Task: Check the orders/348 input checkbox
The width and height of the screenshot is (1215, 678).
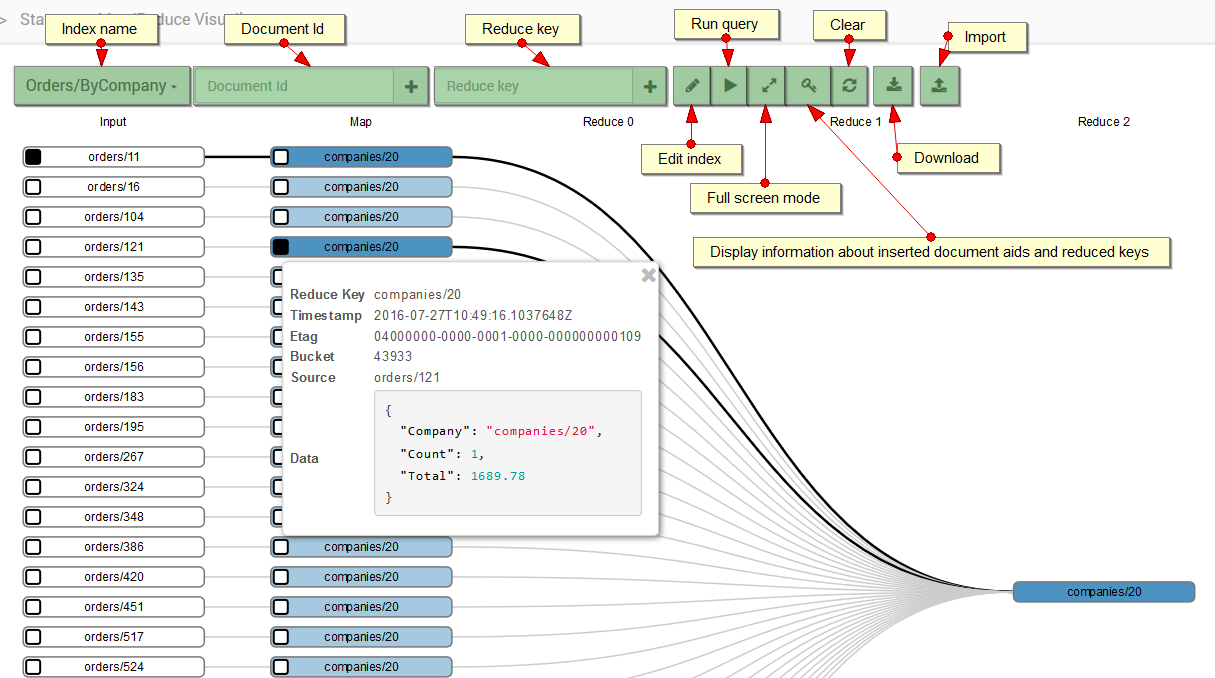Action: [33, 517]
